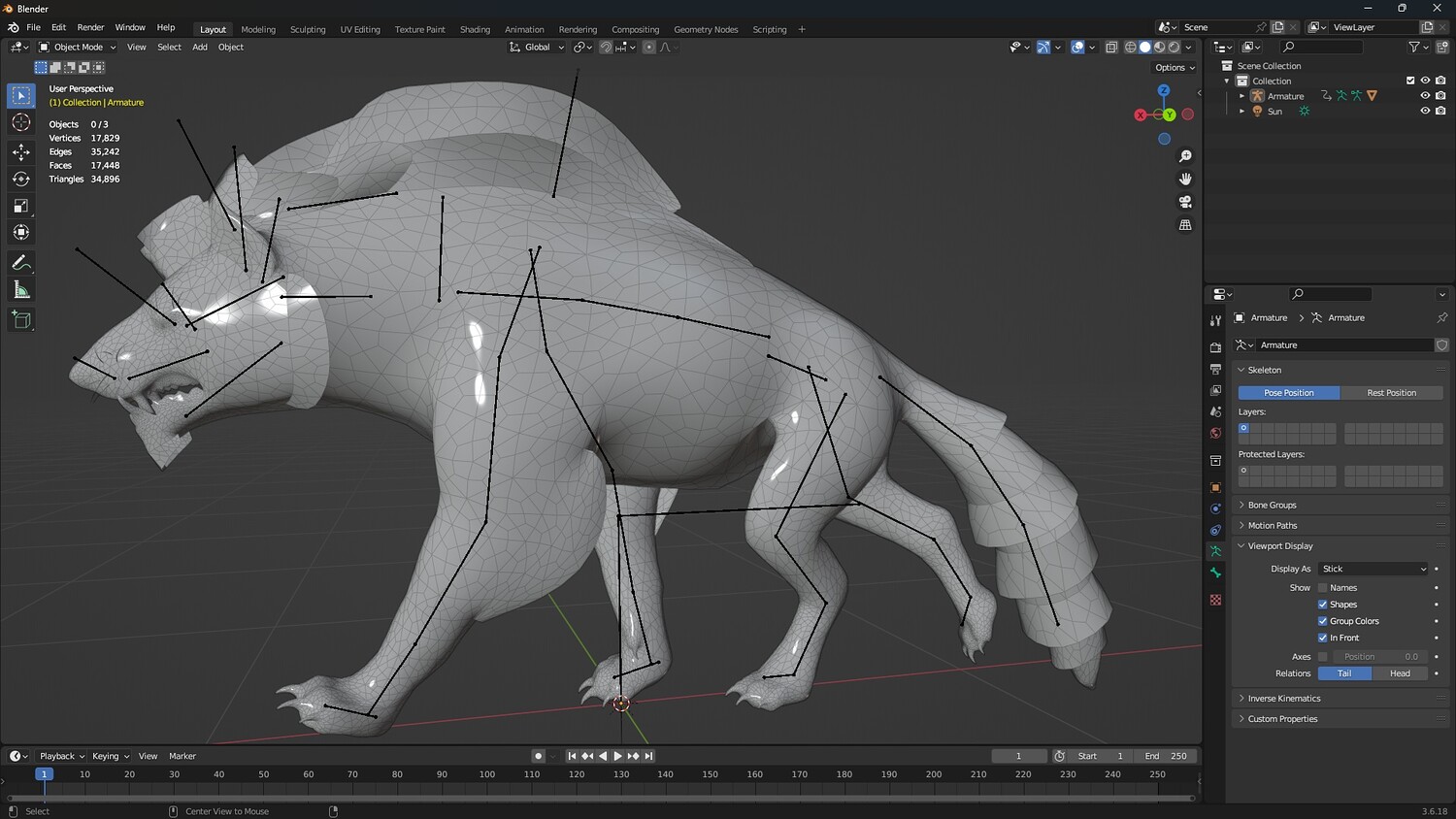Click the zoom magnifier viewport gizmo

[x=1185, y=156]
